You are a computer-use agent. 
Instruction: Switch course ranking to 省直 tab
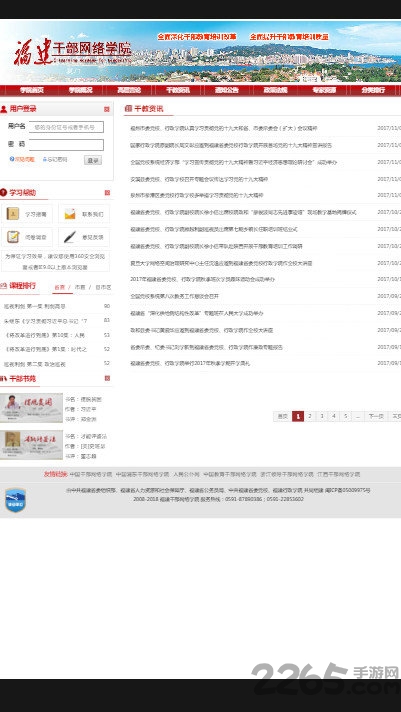pyautogui.click(x=59, y=287)
